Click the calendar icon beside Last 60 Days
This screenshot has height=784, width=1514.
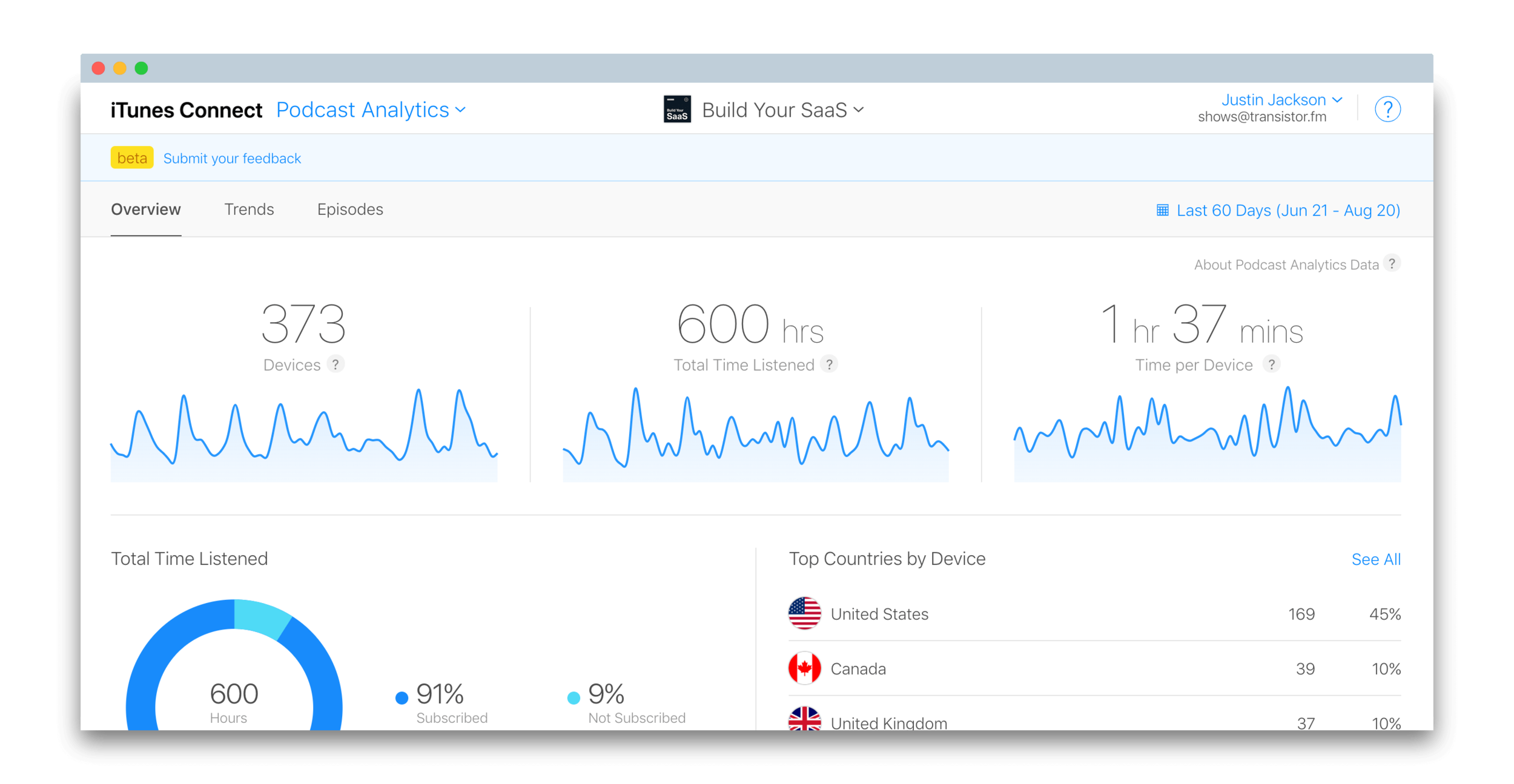pyautogui.click(x=1162, y=210)
